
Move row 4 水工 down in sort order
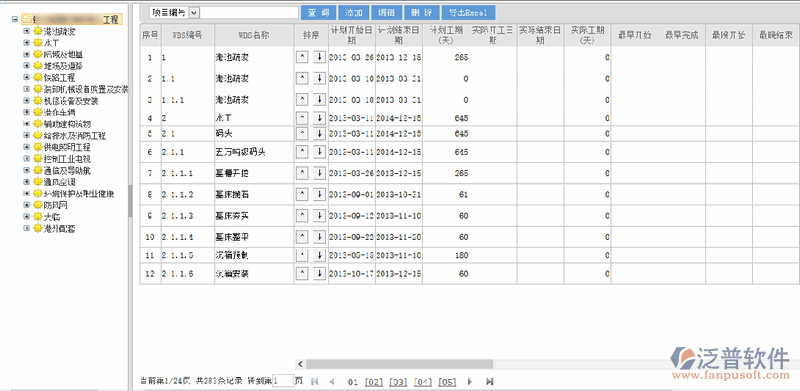click(319, 118)
